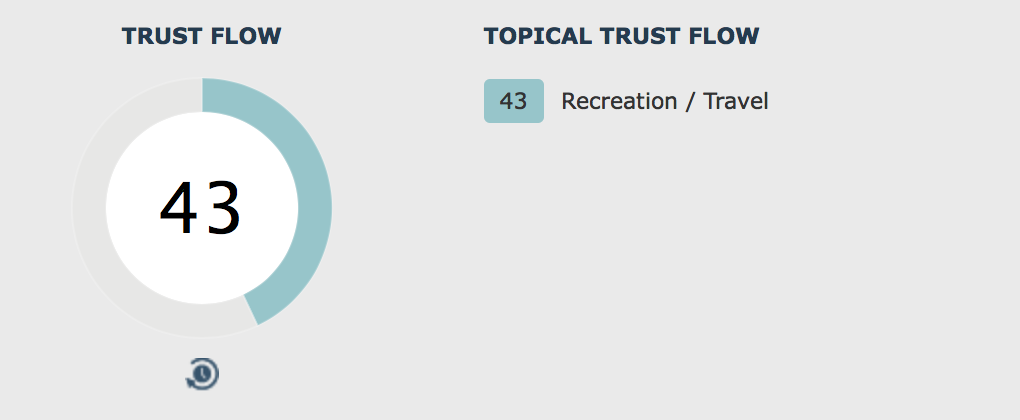Viewport: 1020px width, 420px height.
Task: Open the Recreation / Travel topic
Action: (664, 101)
